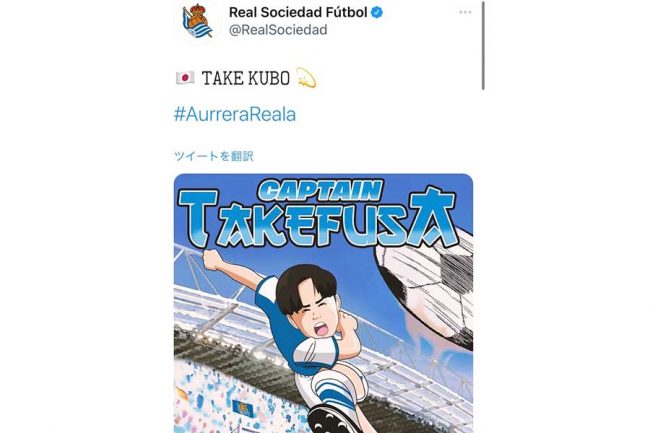Viewport: 650px width, 433px height.
Task: Select the TAKE KUBO tweet text
Action: [x=246, y=78]
